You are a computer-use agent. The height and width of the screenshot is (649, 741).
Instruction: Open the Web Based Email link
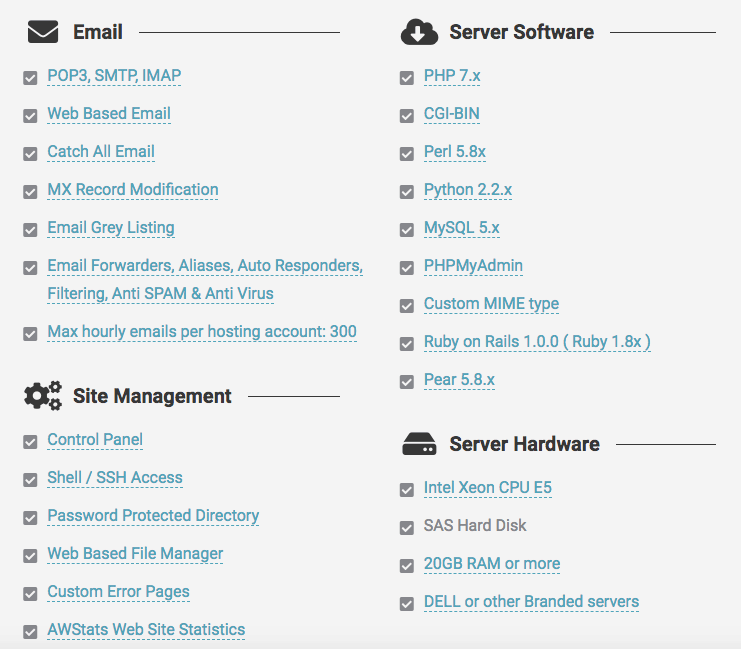[x=109, y=113]
